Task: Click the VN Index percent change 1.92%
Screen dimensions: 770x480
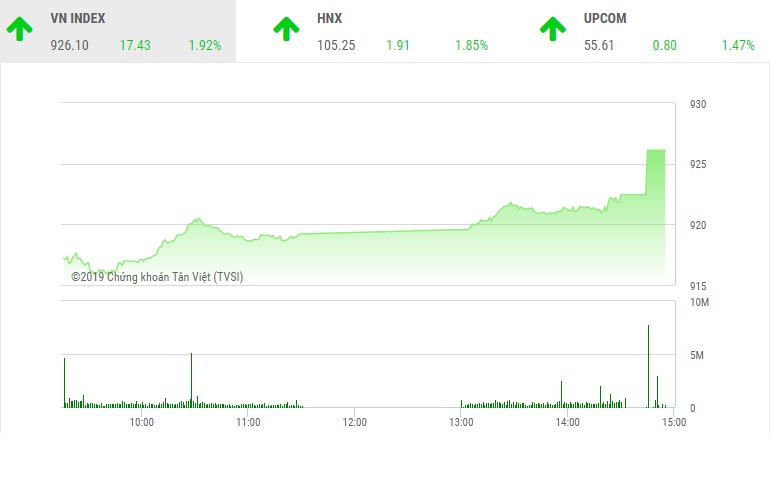Action: (x=204, y=45)
